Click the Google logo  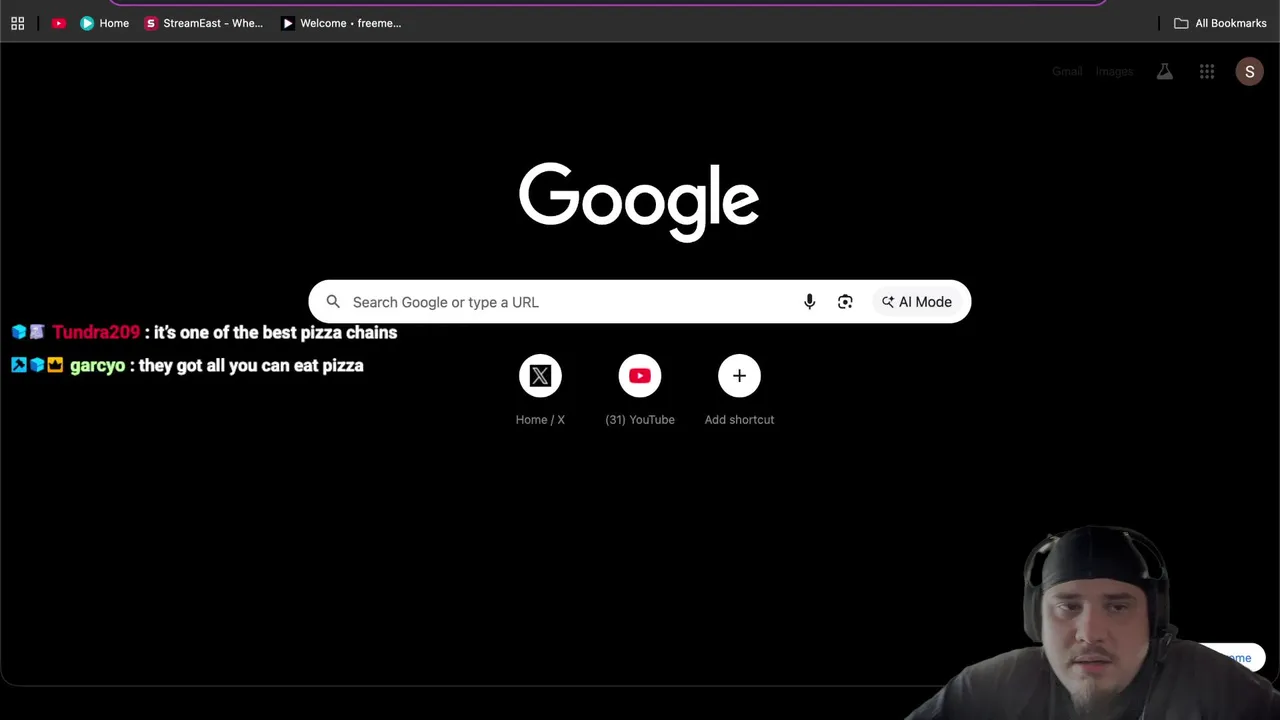pyautogui.click(x=639, y=203)
